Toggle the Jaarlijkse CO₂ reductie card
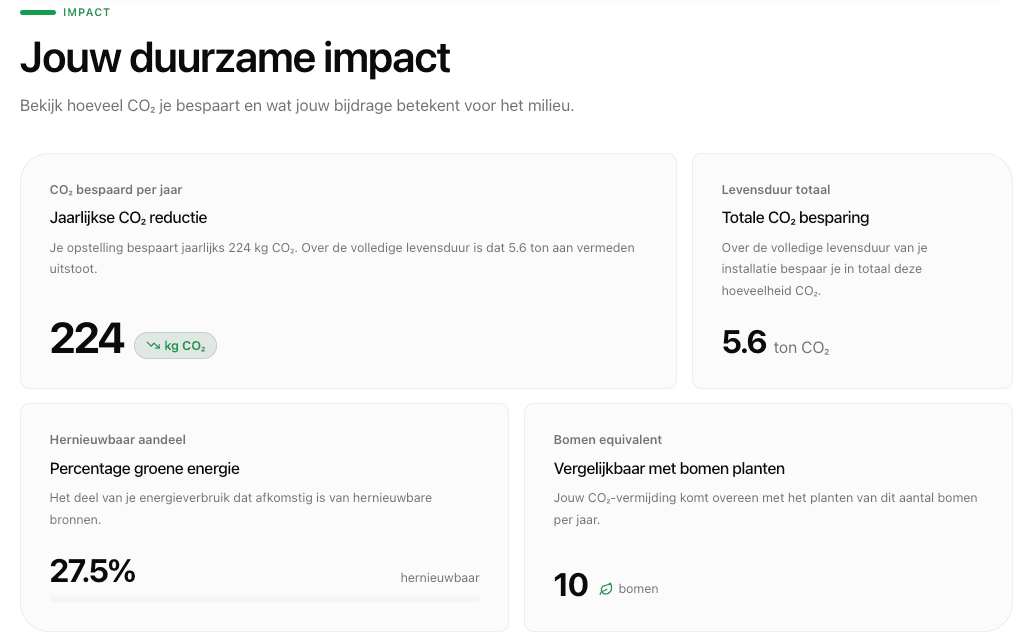 point(348,270)
